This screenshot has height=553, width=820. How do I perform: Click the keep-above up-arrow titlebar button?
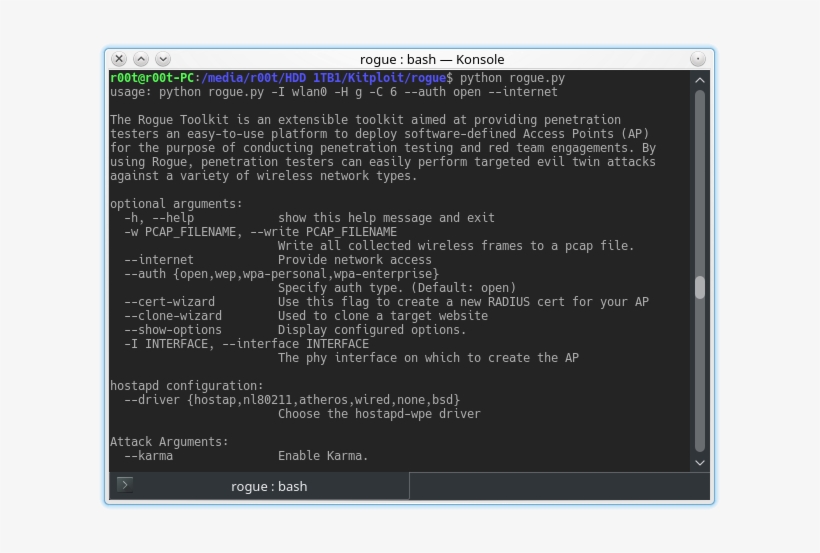point(141,59)
